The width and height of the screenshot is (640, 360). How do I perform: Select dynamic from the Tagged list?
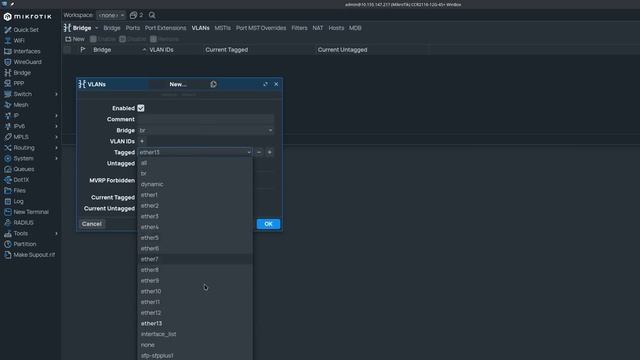click(x=195, y=184)
